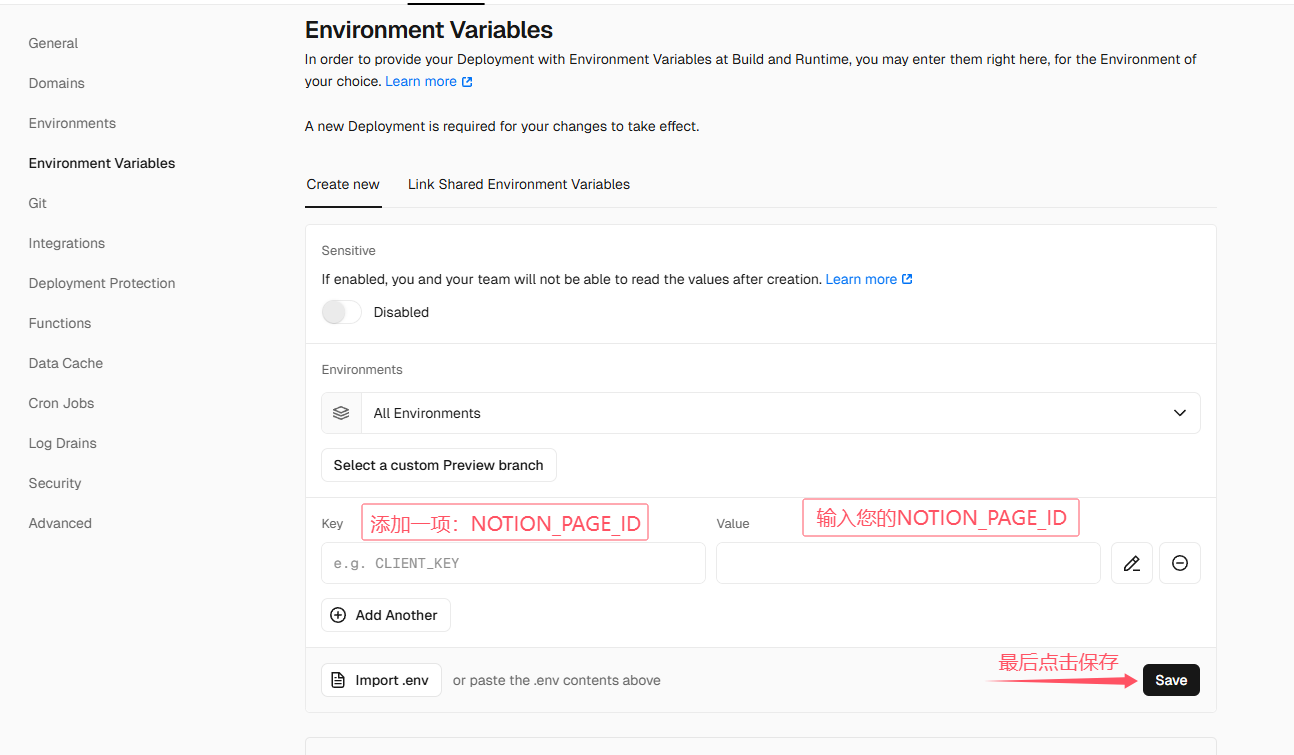Select the Create new tab

(x=343, y=184)
